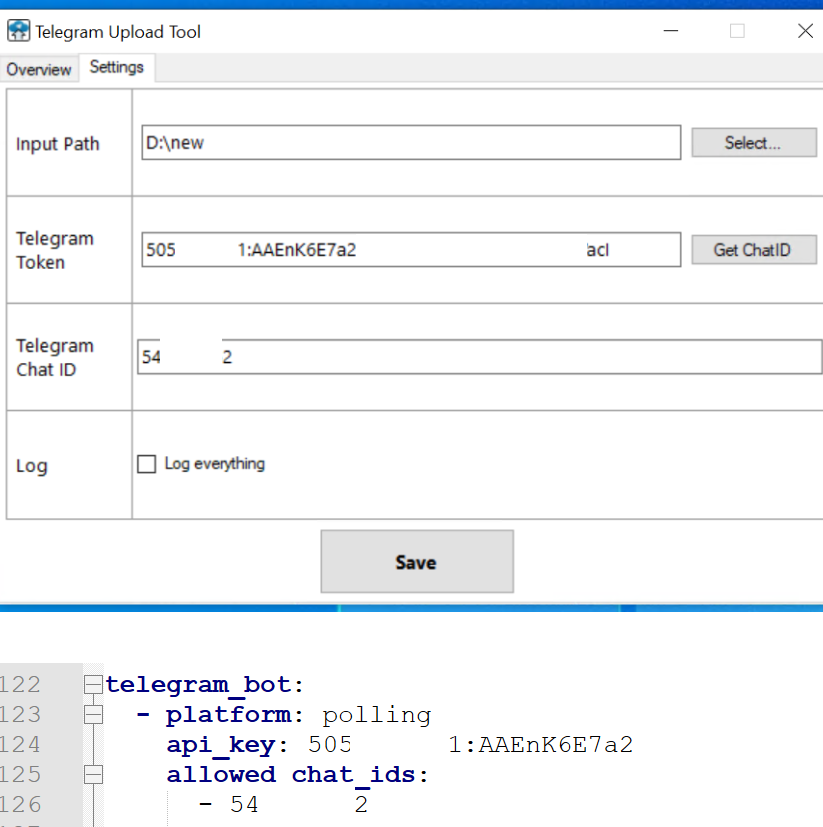
Task: Open folder picker with Select... button
Action: 754,142
